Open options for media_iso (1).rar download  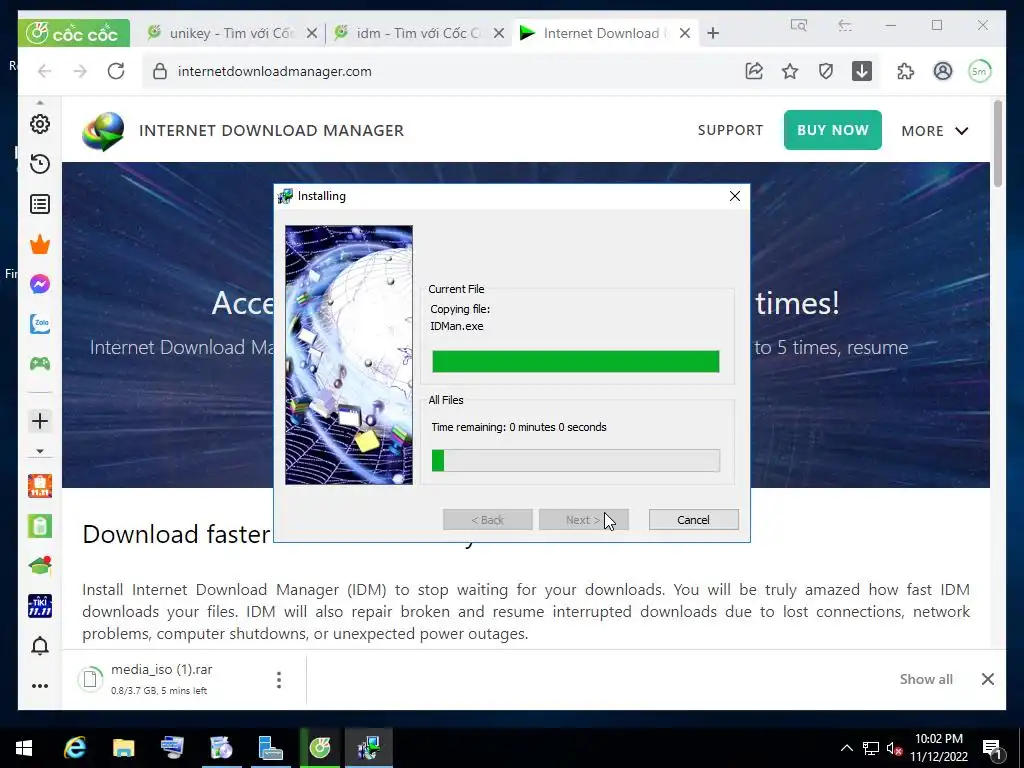pos(279,680)
